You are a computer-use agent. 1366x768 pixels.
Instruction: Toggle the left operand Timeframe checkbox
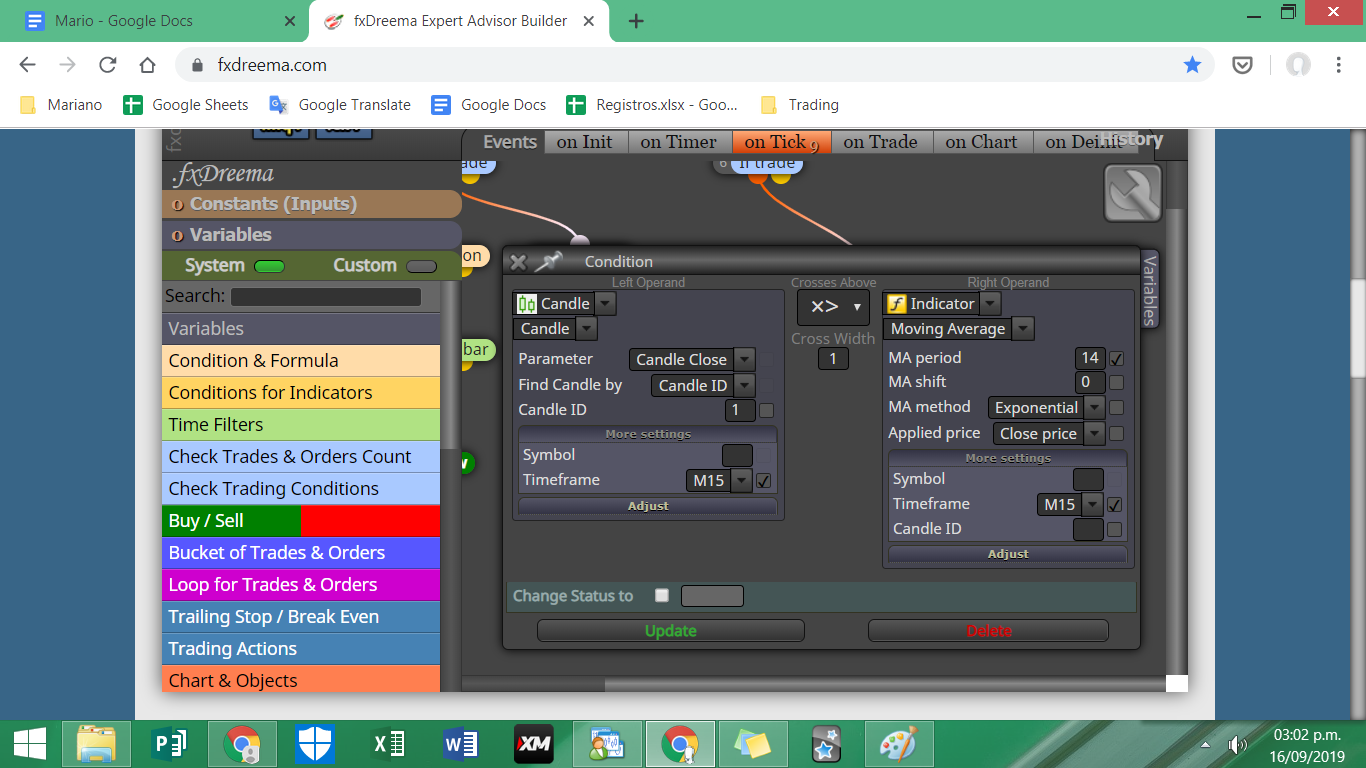(763, 481)
